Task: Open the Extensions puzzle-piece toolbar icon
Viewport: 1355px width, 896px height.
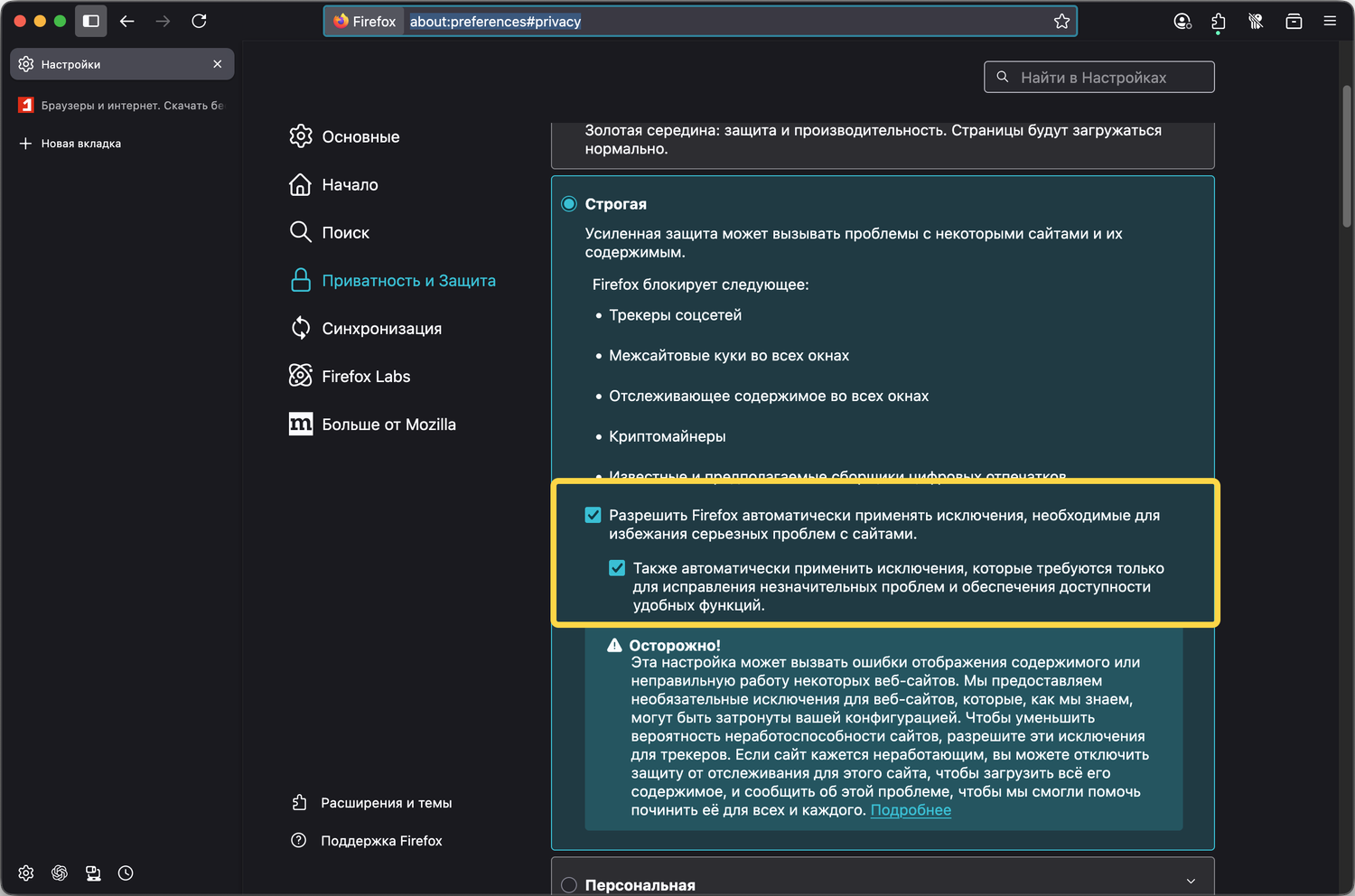Action: (x=1219, y=22)
